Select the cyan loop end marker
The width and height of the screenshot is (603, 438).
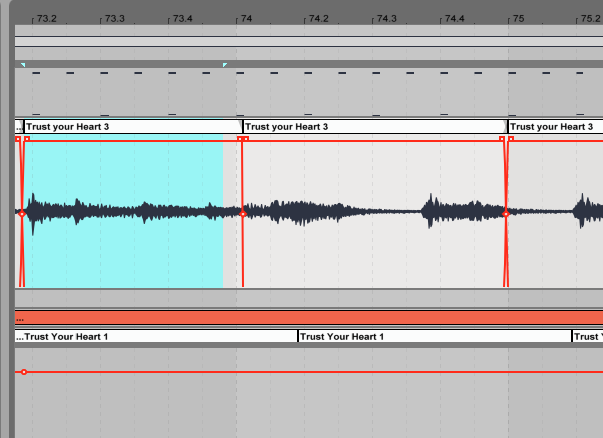coord(225,65)
